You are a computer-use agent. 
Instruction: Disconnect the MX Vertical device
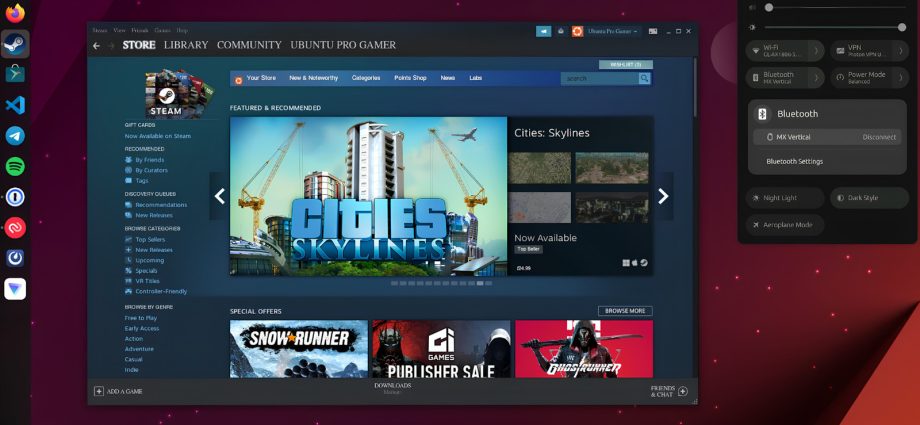[879, 137]
